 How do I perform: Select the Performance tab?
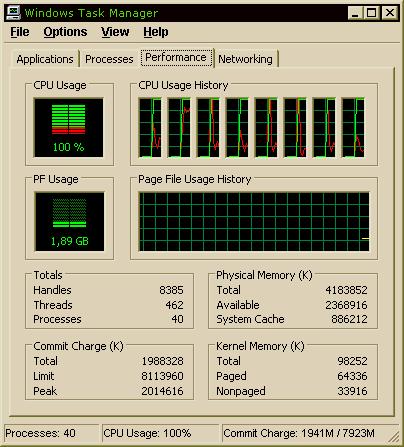coord(176,57)
